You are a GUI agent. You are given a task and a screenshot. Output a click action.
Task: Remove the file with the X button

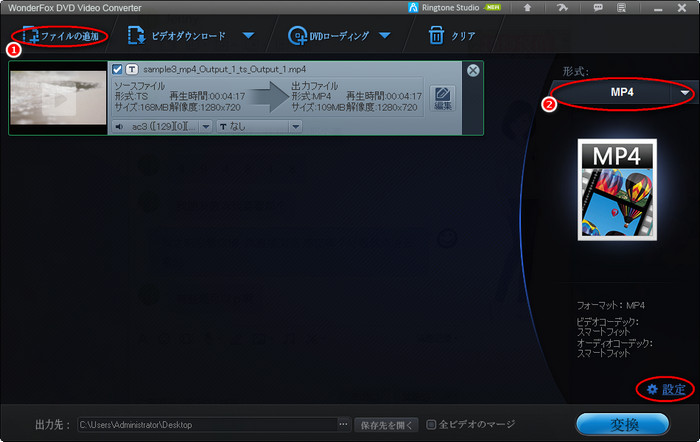pos(473,70)
